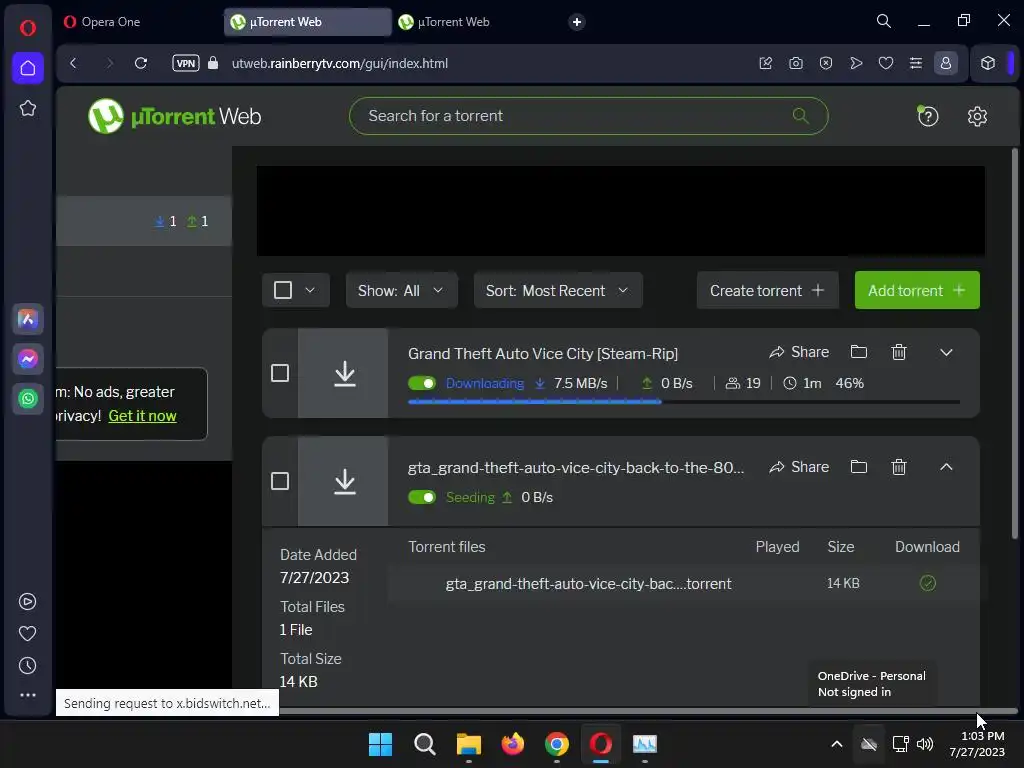Switch to the Opera One tab
The image size is (1024, 768).
pyautogui.click(x=138, y=22)
